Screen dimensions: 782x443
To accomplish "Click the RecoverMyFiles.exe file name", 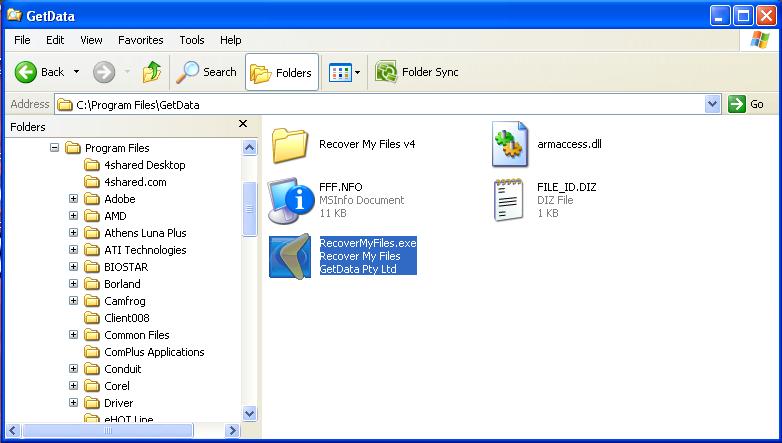I will pyautogui.click(x=368, y=243).
